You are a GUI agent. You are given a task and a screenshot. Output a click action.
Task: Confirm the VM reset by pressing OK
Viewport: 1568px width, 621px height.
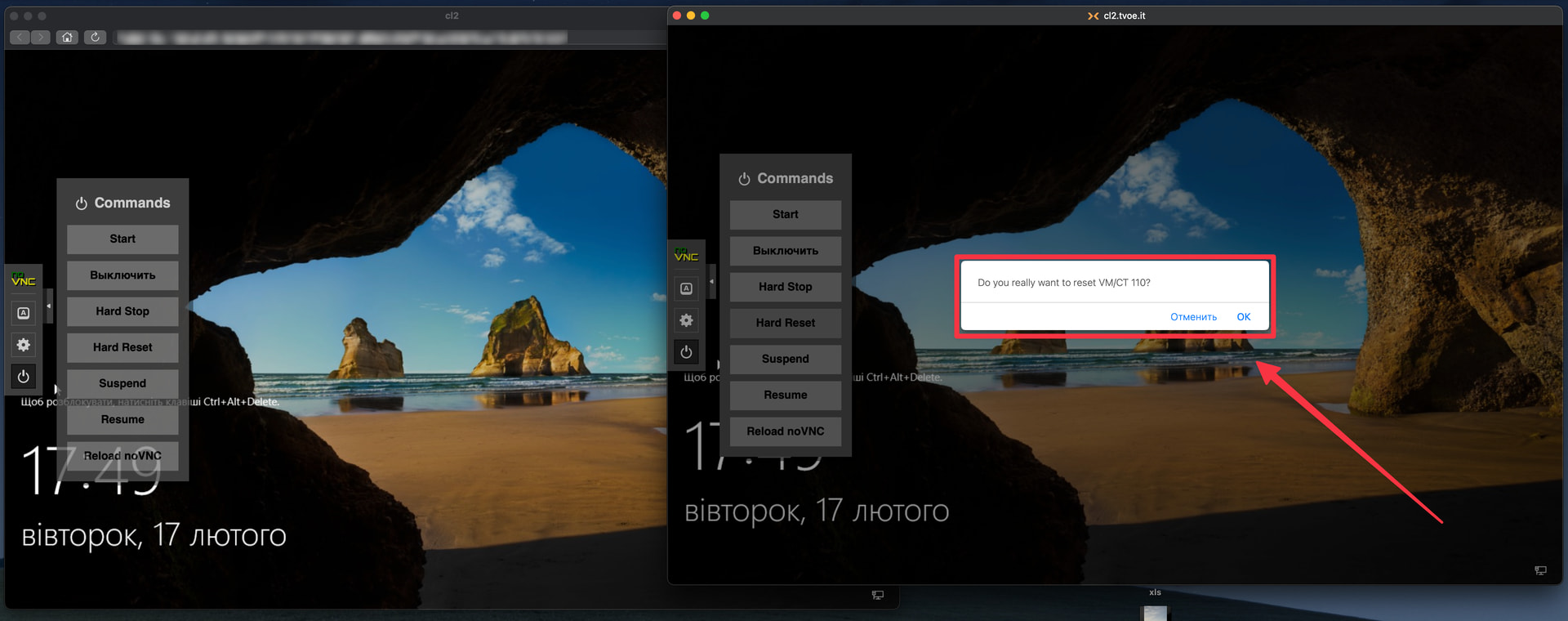click(x=1243, y=317)
